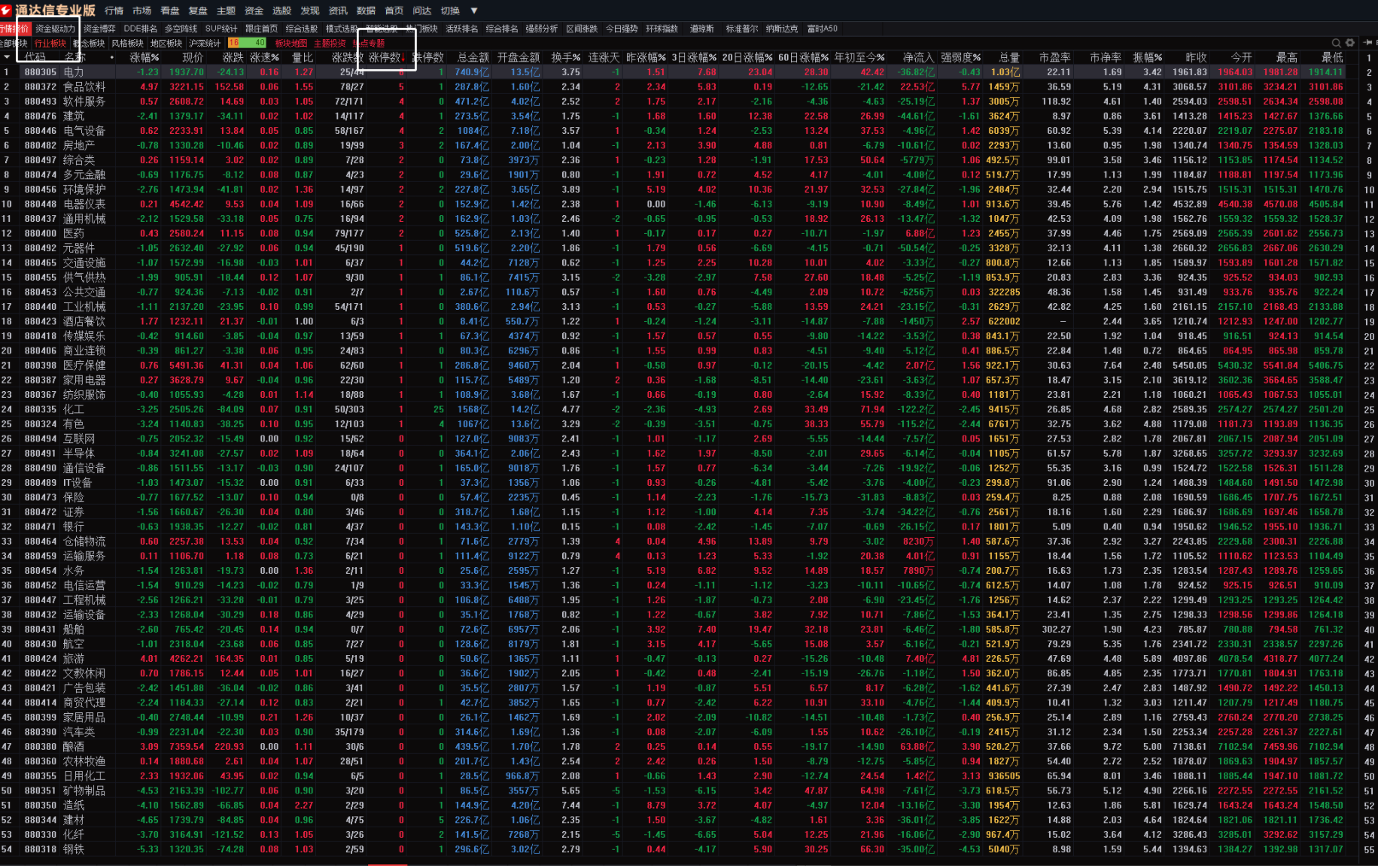Open the 看盘 menu
1378x868 pixels.
170,11
